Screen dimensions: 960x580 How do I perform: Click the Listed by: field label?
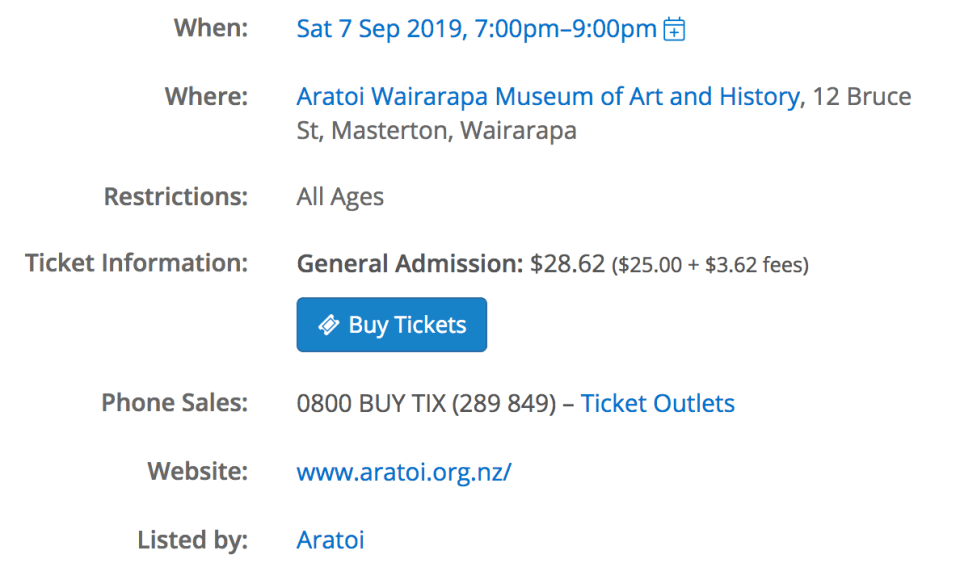point(191,540)
